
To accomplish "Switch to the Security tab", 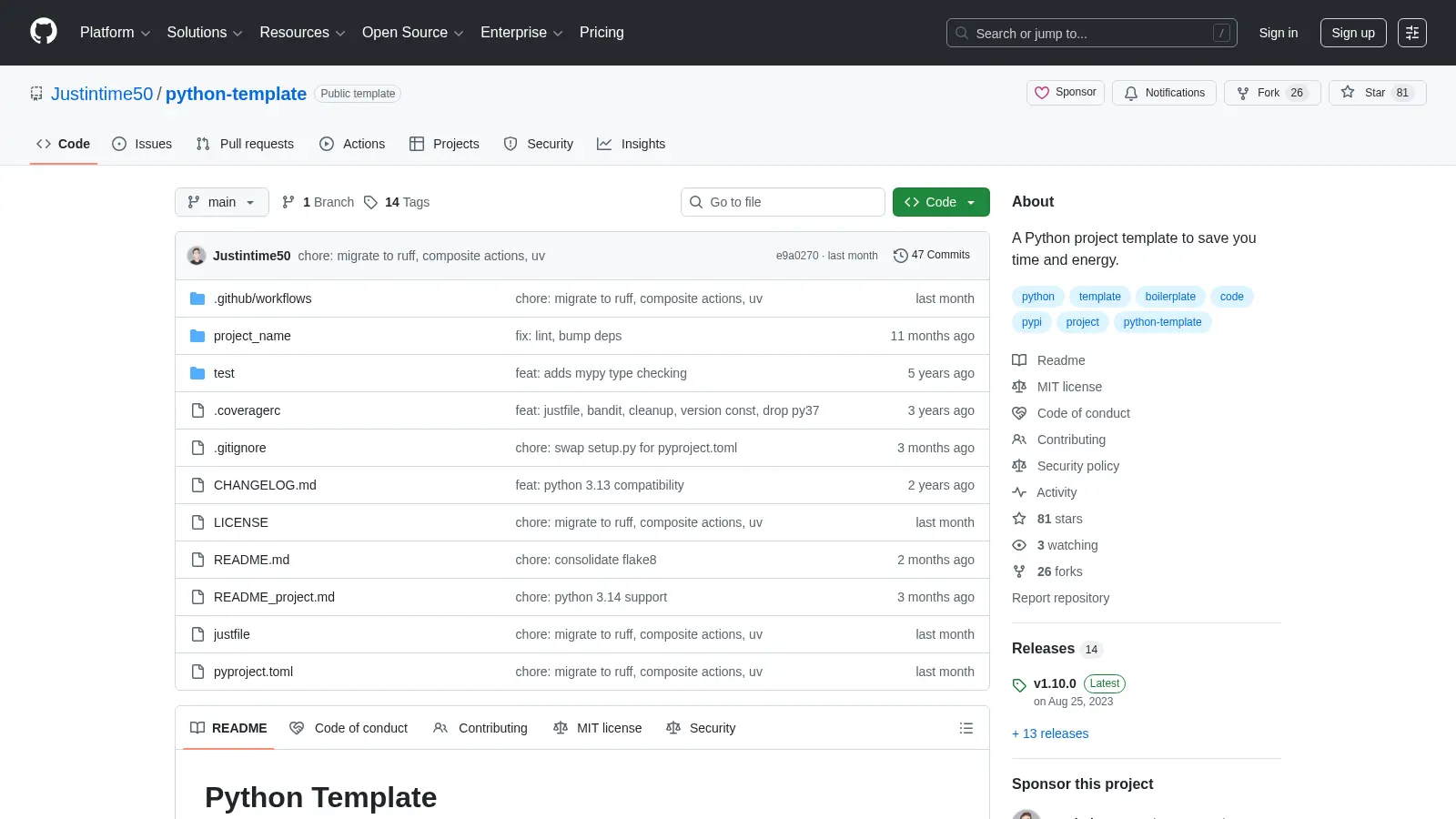I will pyautogui.click(x=539, y=144).
